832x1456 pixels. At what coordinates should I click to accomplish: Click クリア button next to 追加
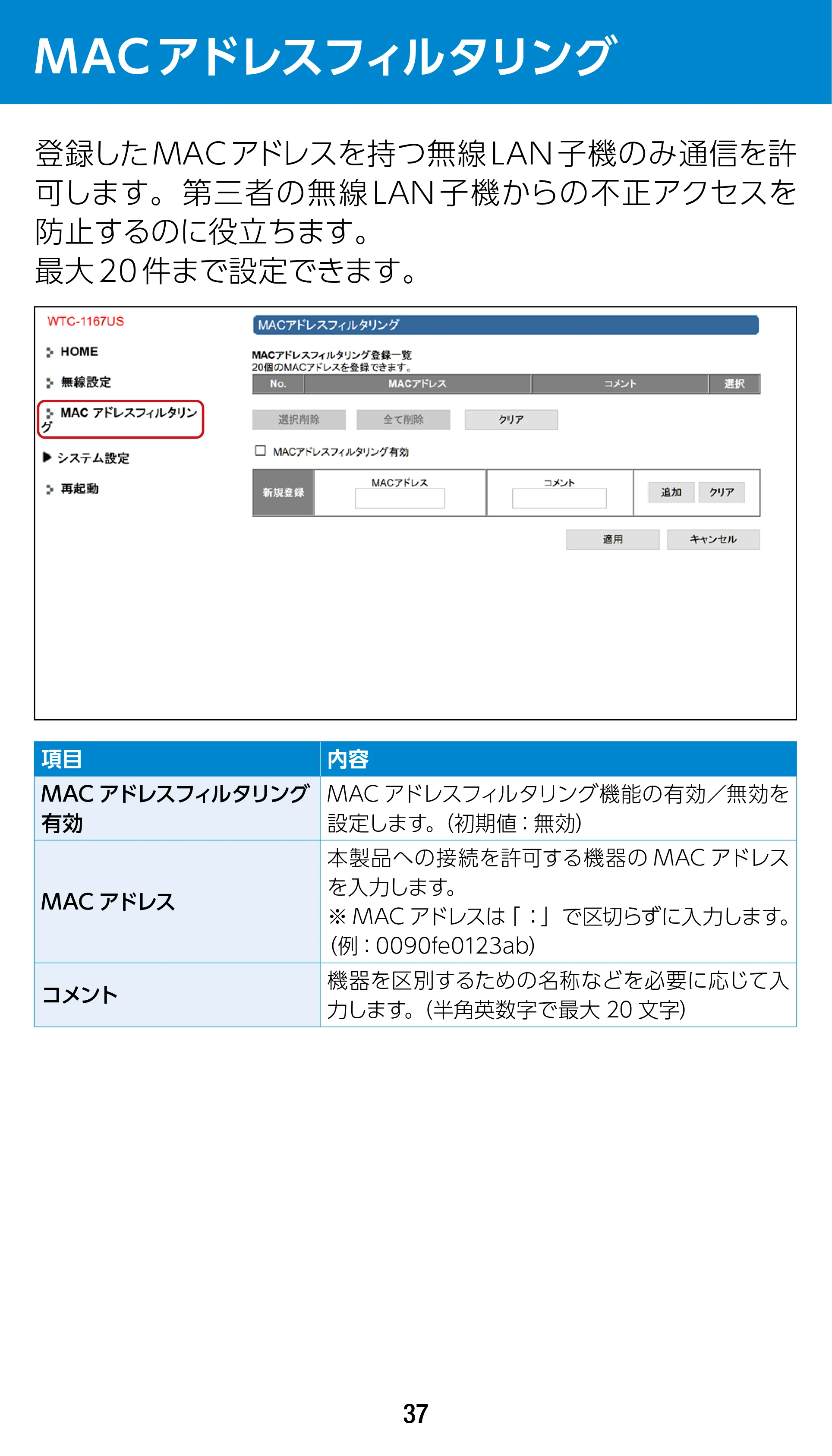pos(722,493)
